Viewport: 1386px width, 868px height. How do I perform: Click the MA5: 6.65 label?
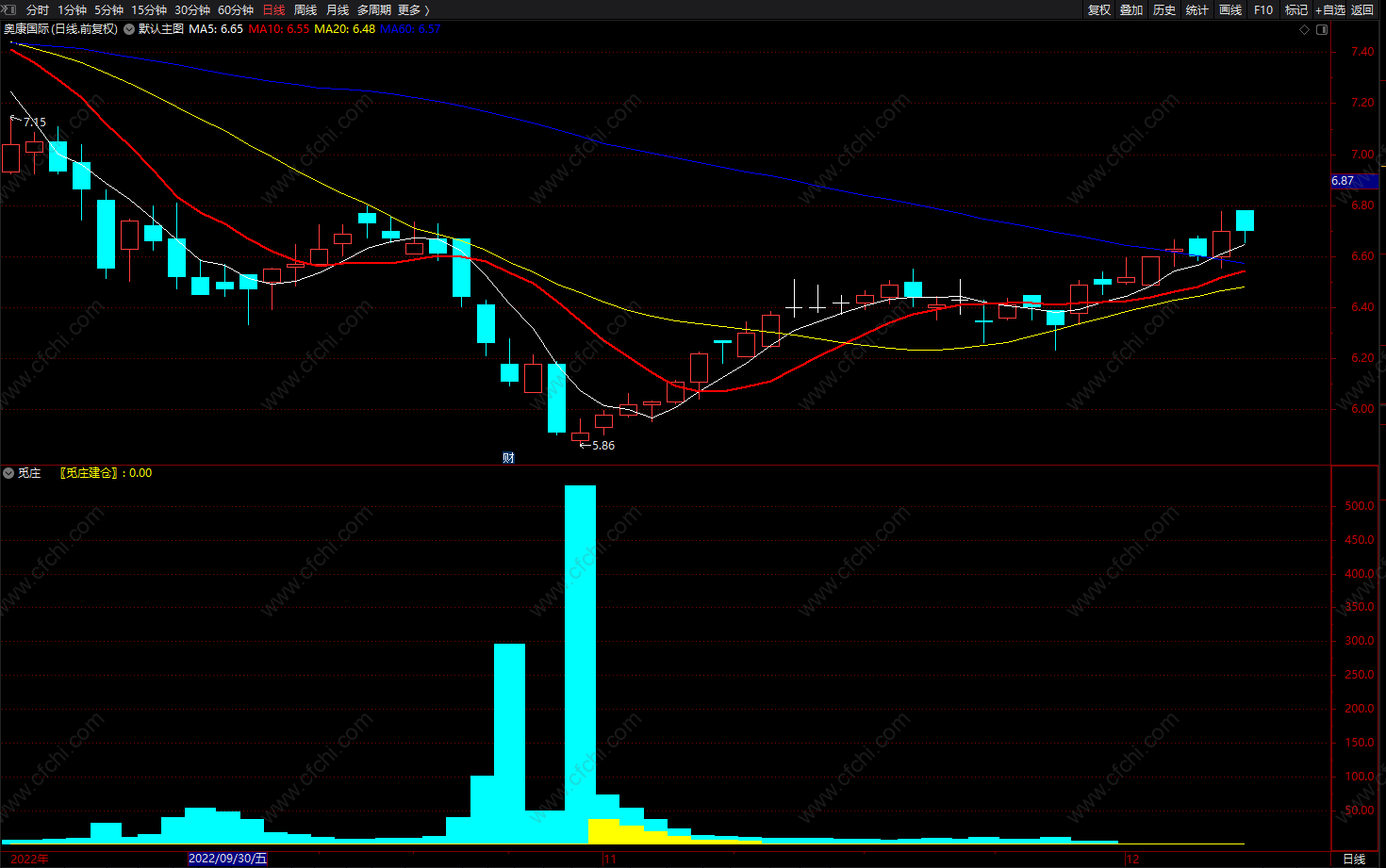[x=216, y=29]
